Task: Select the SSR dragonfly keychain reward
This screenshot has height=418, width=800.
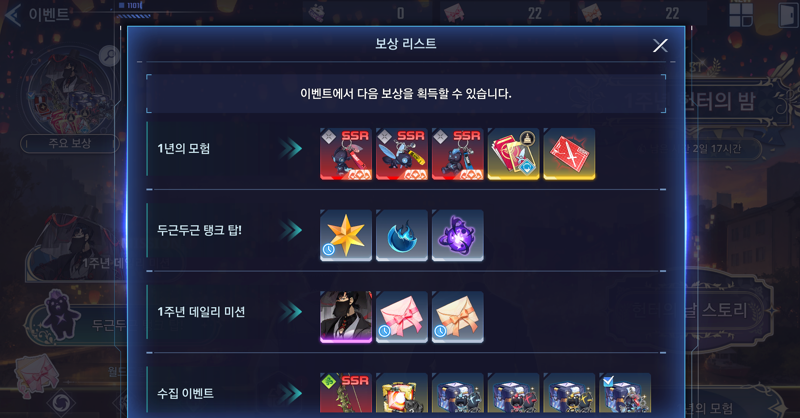Action: coord(402,154)
